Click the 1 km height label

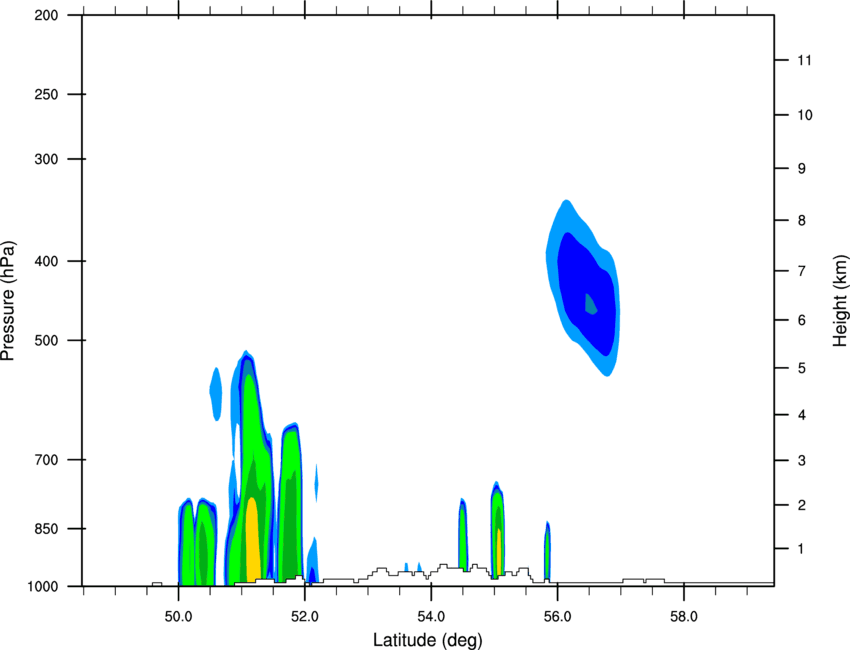tap(801, 549)
